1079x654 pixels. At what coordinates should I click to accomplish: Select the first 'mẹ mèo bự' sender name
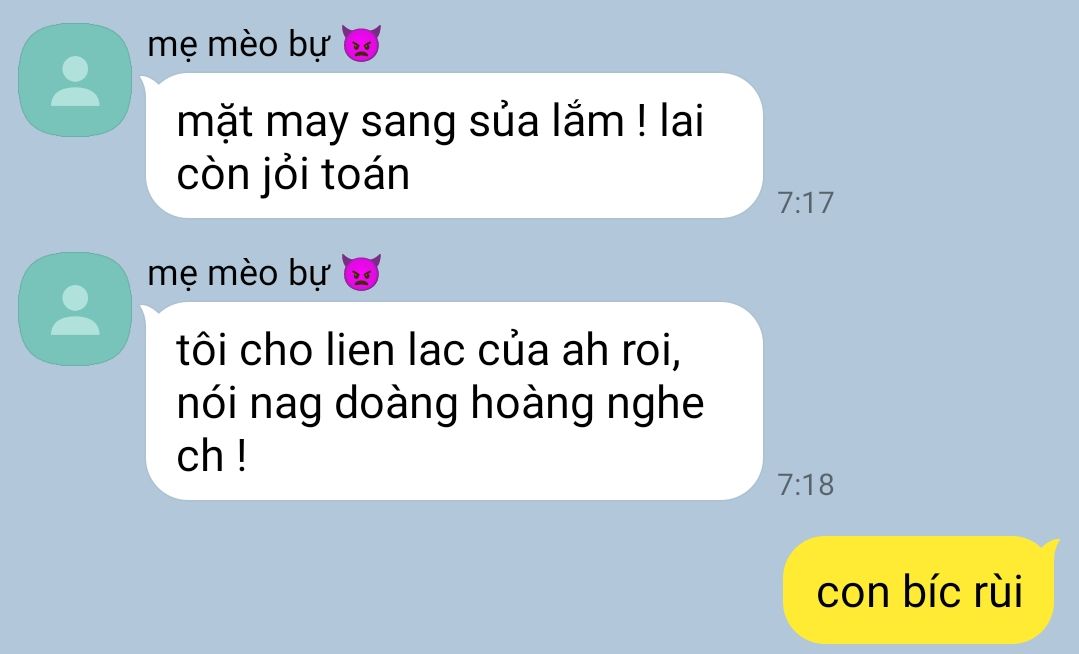coord(238,45)
